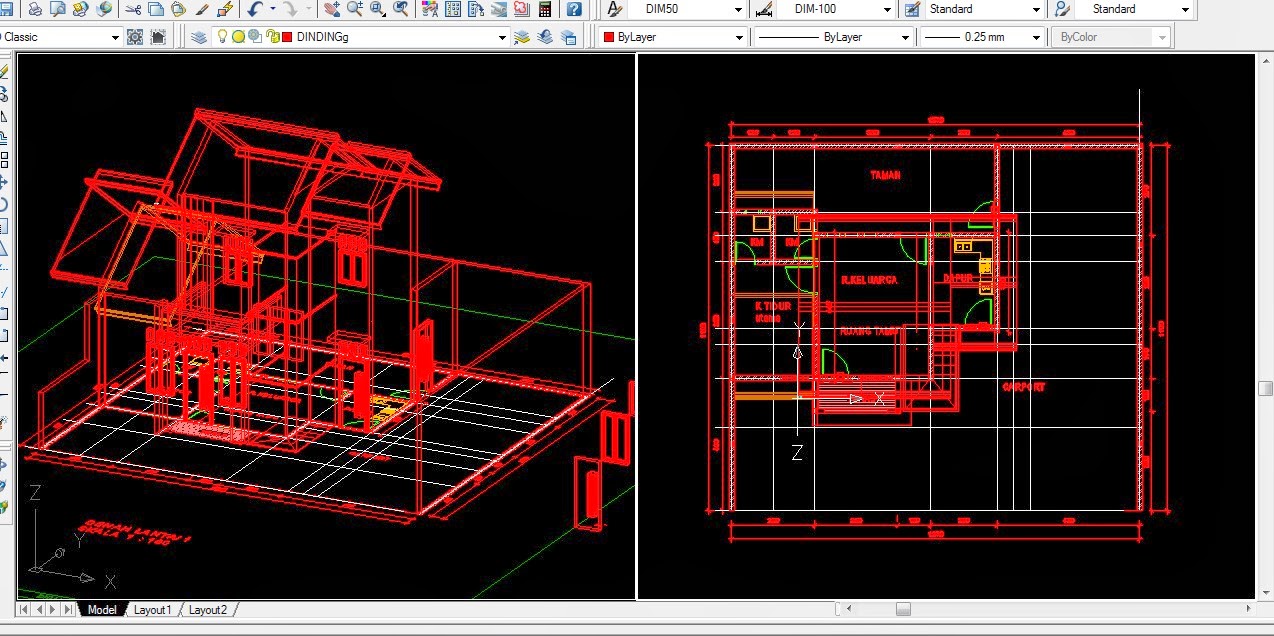The width and height of the screenshot is (1274, 636).
Task: Open the Tool Palettes window icon
Action: coord(476,9)
